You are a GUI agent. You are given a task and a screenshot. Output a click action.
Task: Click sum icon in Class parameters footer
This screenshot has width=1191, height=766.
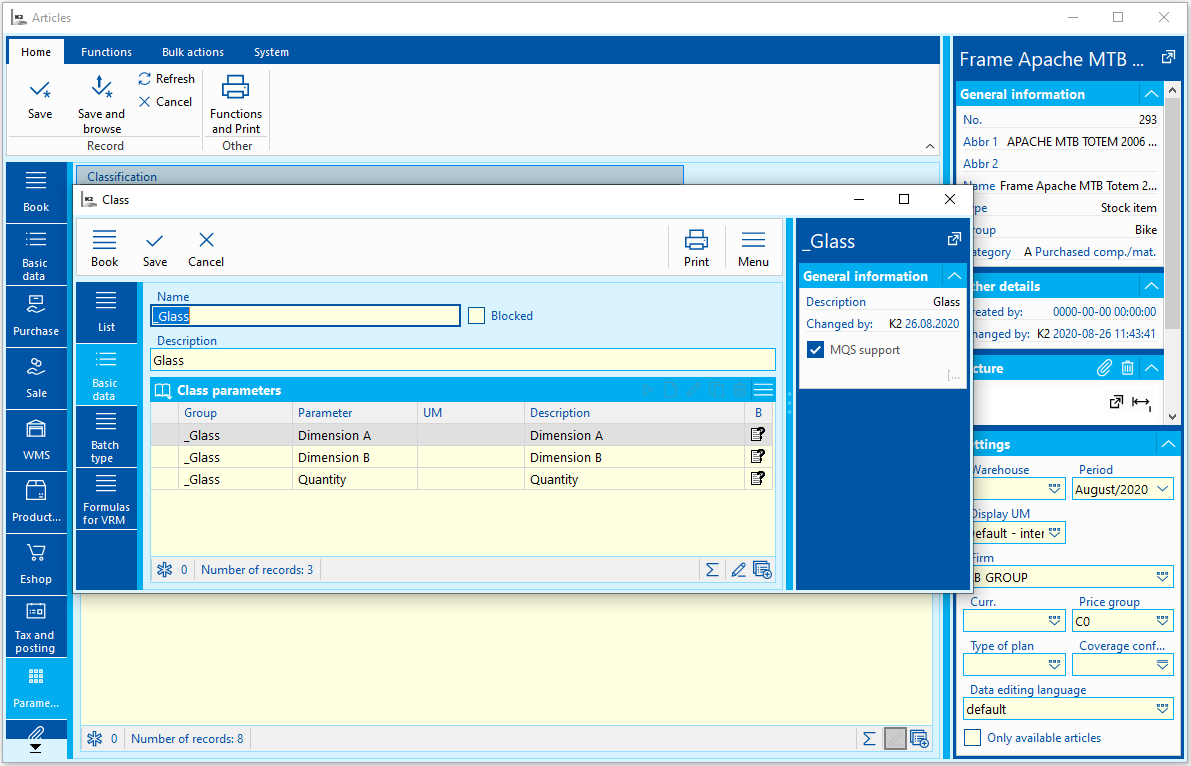pos(712,570)
